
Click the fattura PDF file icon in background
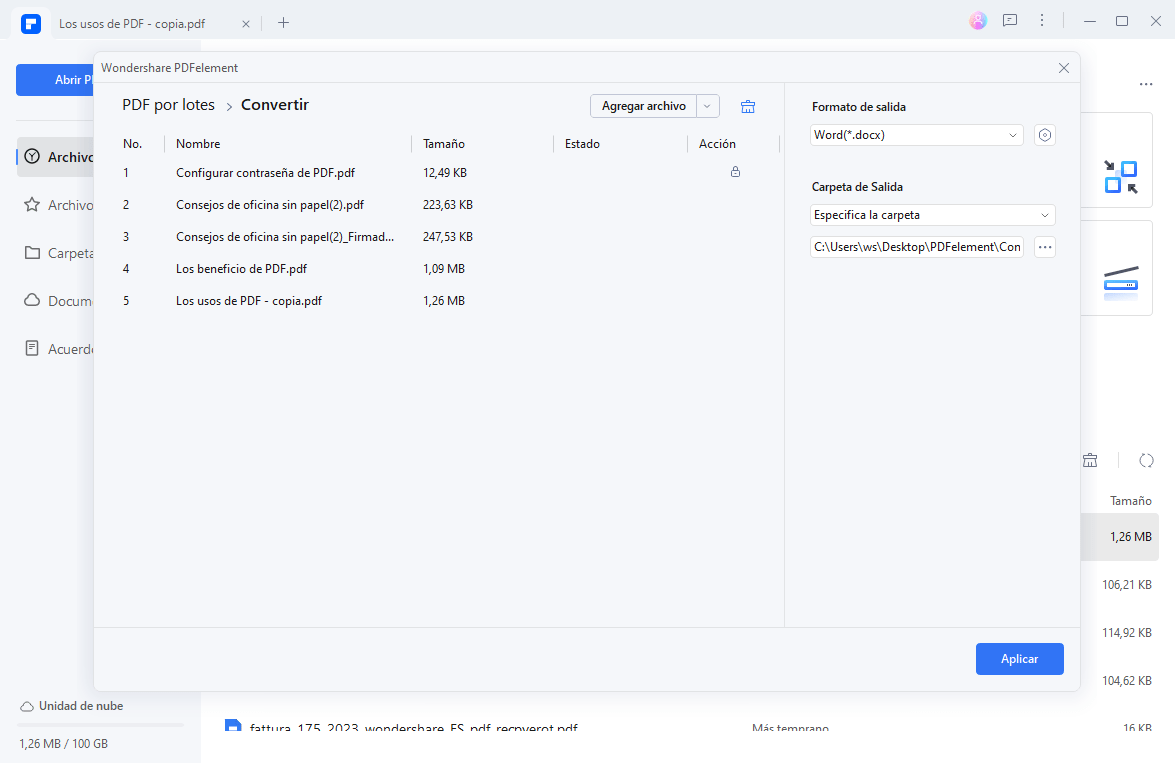coord(233,726)
